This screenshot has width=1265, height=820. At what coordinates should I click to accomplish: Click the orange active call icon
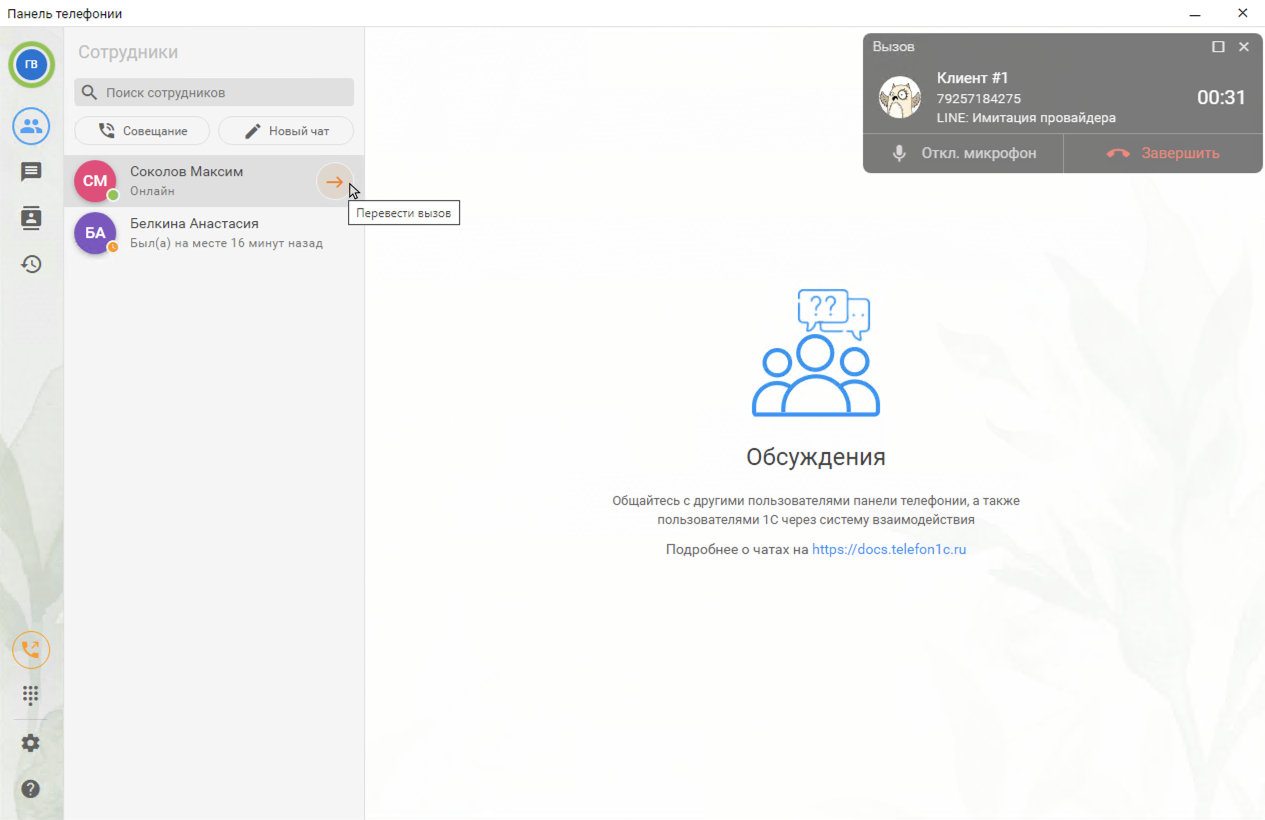tap(31, 650)
